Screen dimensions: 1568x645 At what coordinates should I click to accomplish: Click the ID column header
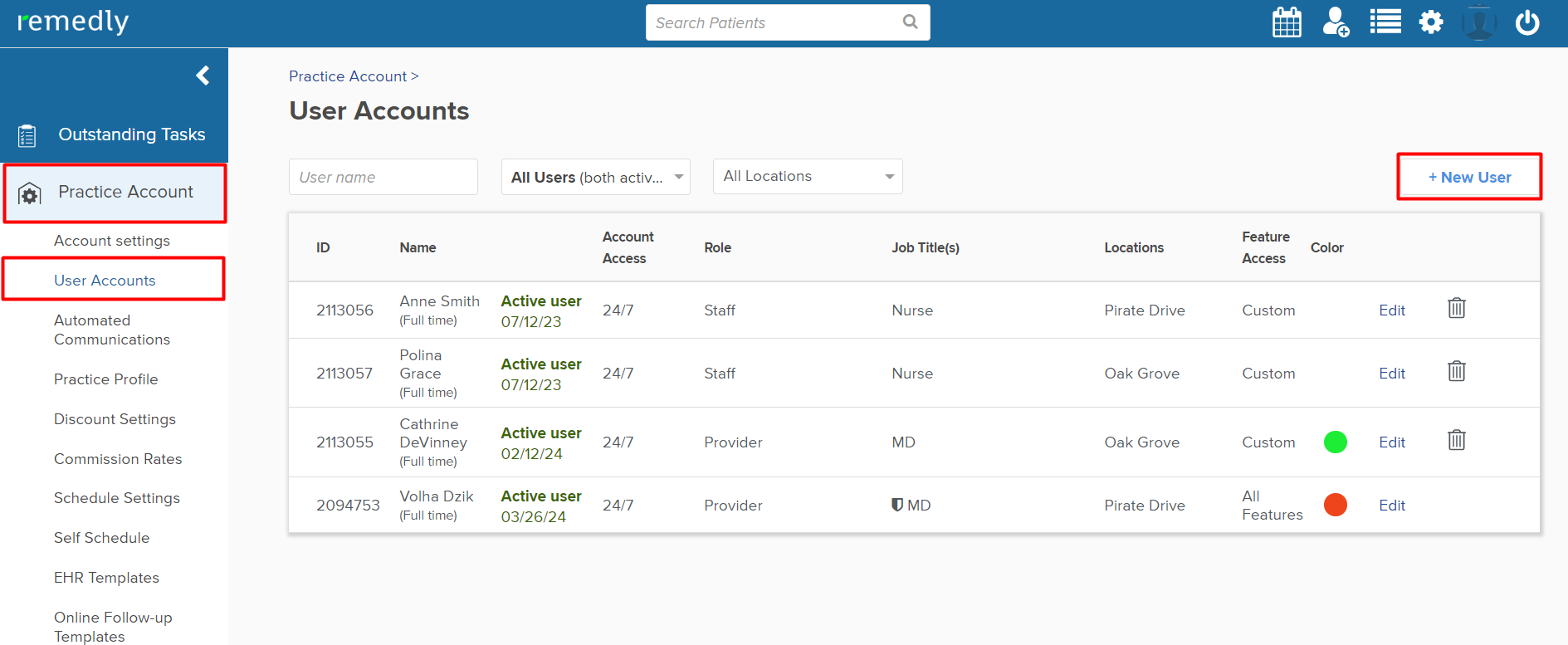tap(323, 247)
